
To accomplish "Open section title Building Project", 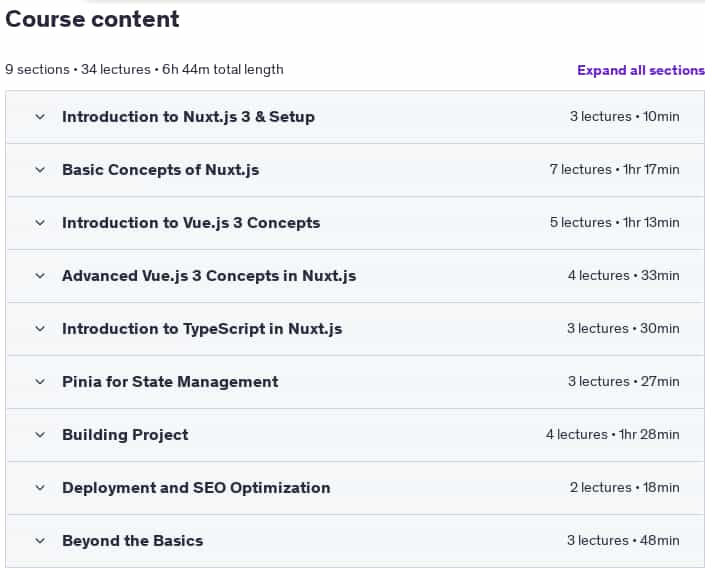I will 125,435.
